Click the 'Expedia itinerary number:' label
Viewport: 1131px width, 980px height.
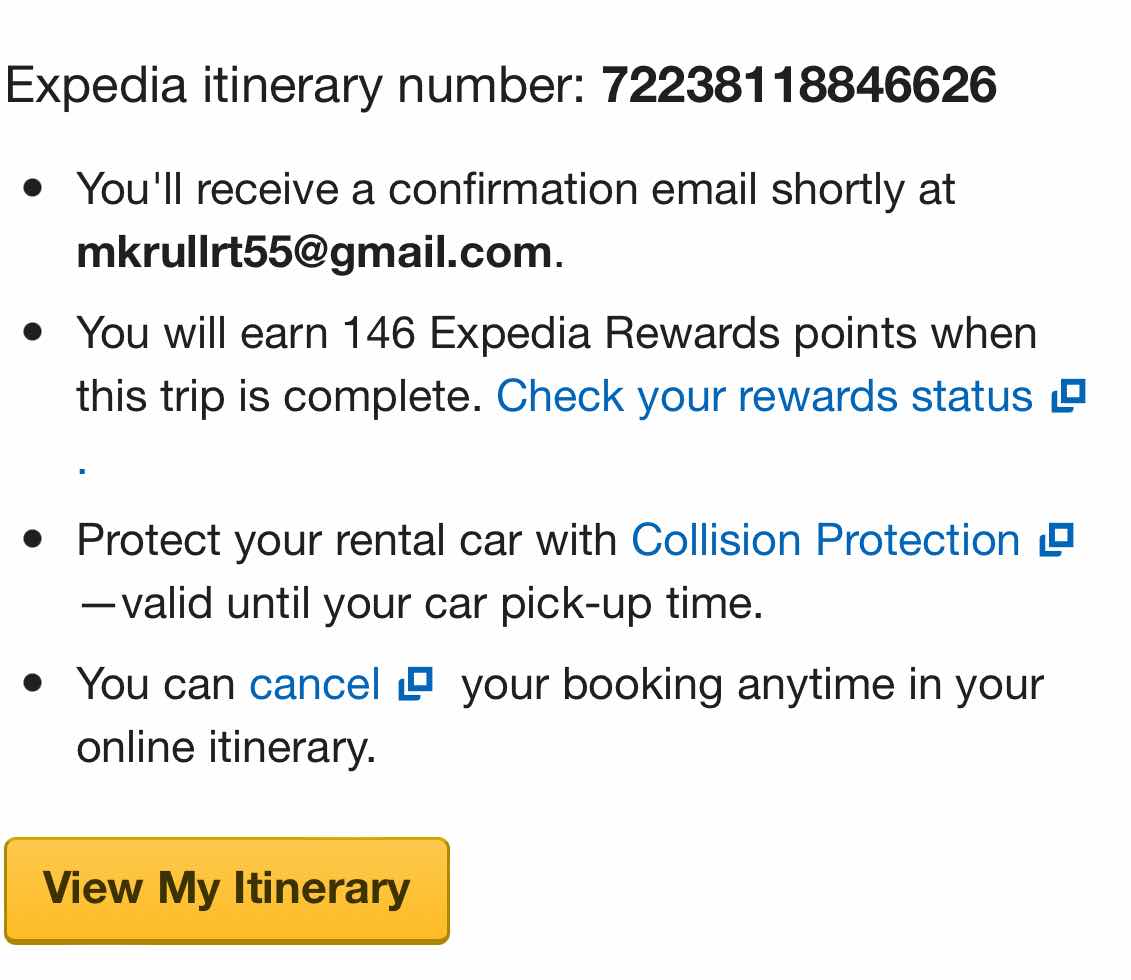295,86
